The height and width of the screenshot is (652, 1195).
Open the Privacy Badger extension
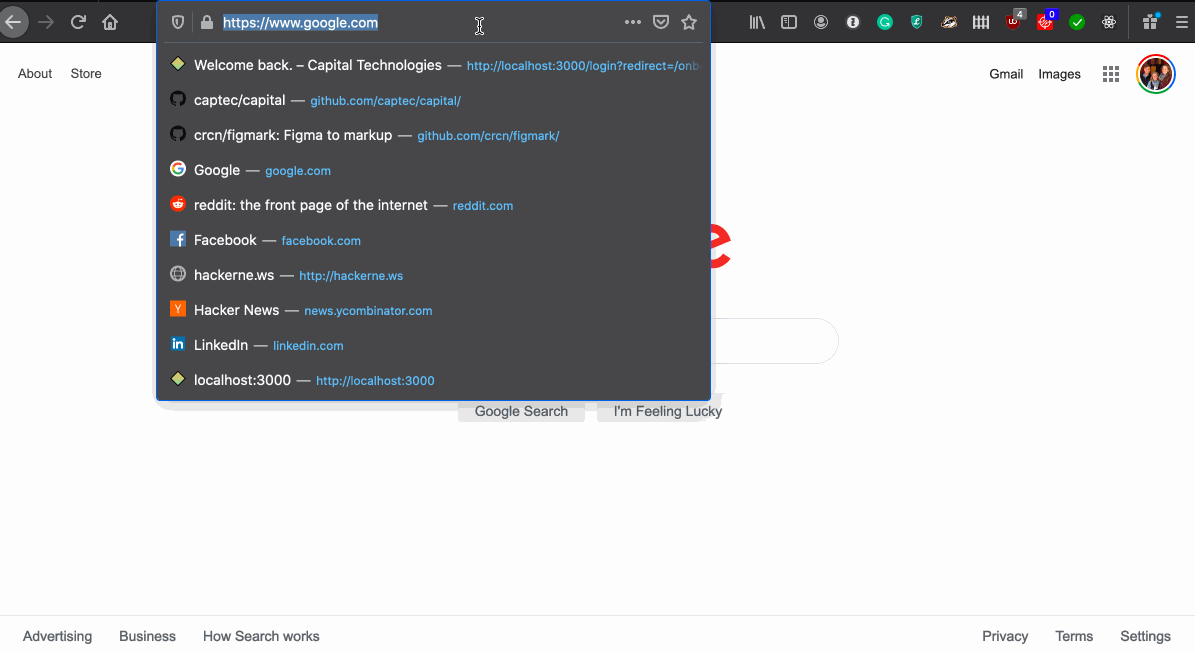click(949, 22)
